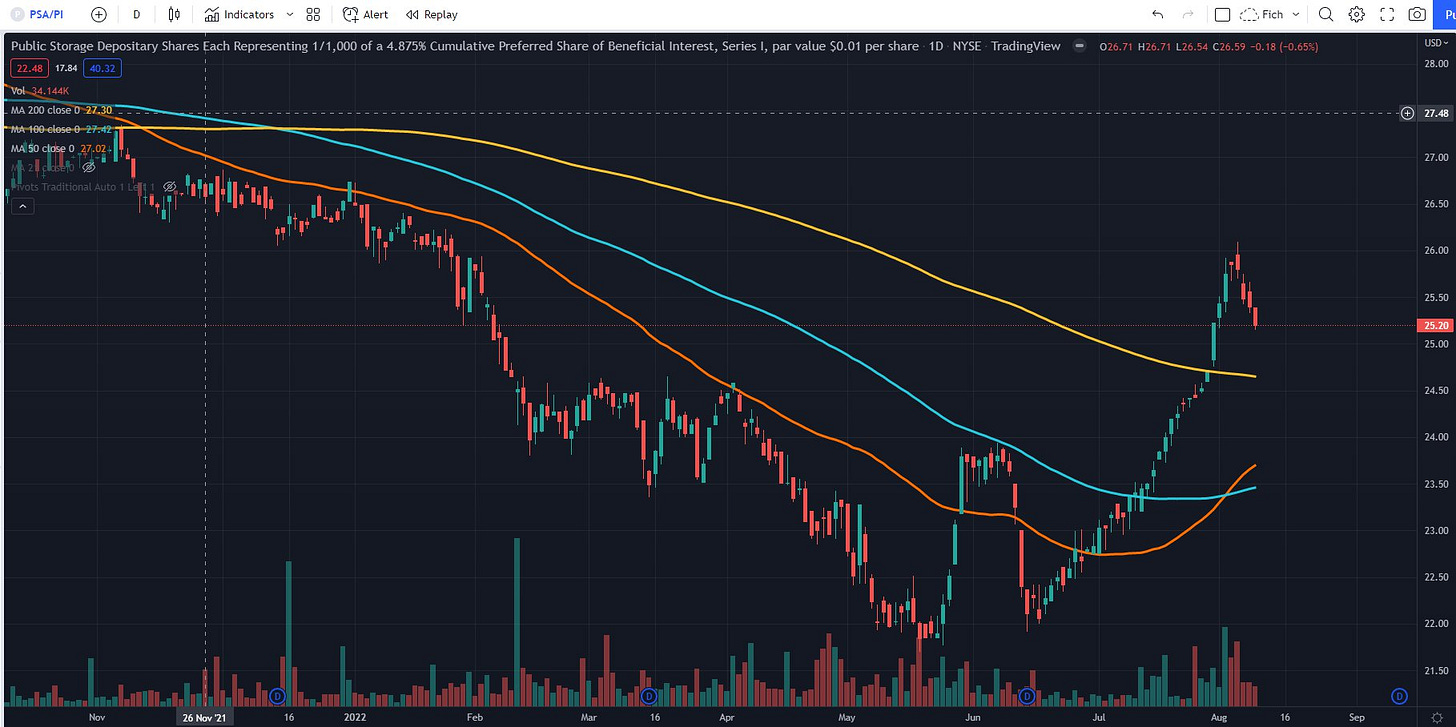Image resolution: width=1456 pixels, height=727 pixels.
Task: Click the compare or add symbol plus icon
Action: click(x=98, y=14)
